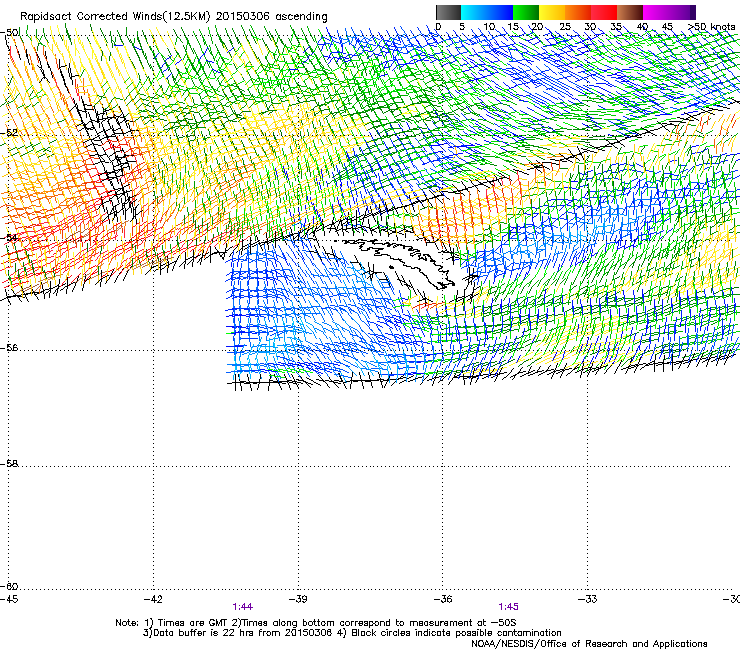Click the '-58' latitude axis label
Screen dimensions: 740x650
pos(9,464)
